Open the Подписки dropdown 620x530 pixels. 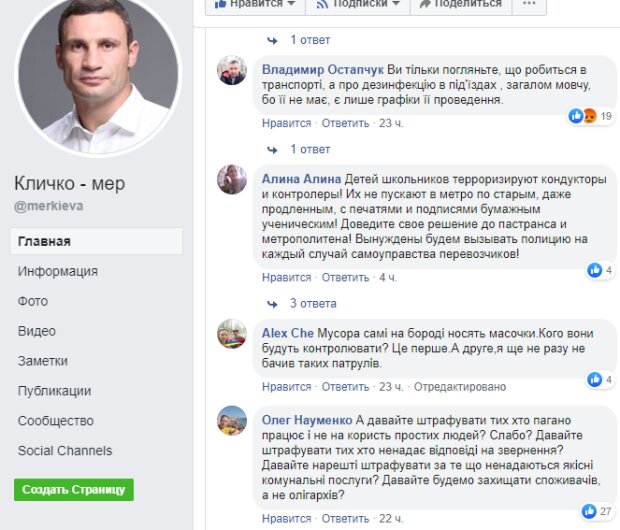358,5
